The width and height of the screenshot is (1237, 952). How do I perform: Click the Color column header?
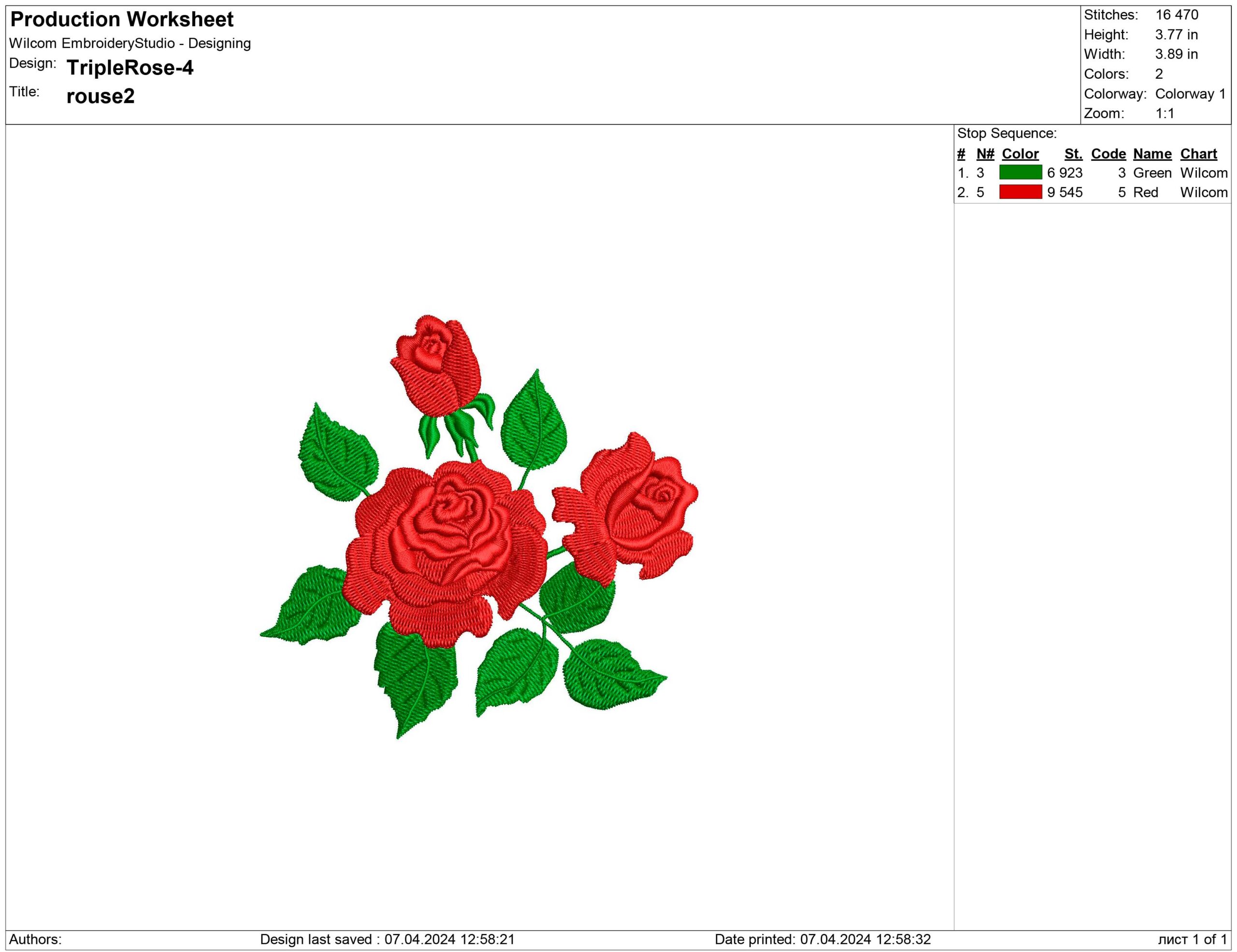click(1020, 154)
